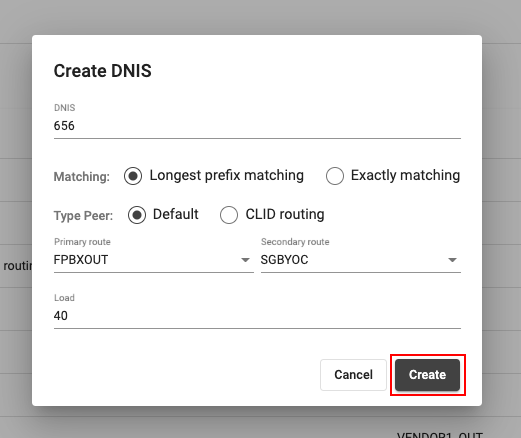The width and height of the screenshot is (521, 438).
Task: Open the Primary route dropdown arrow
Action: click(245, 260)
